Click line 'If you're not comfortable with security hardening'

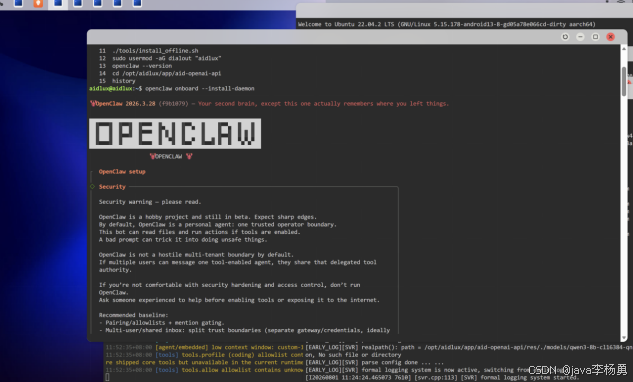click(x=229, y=285)
